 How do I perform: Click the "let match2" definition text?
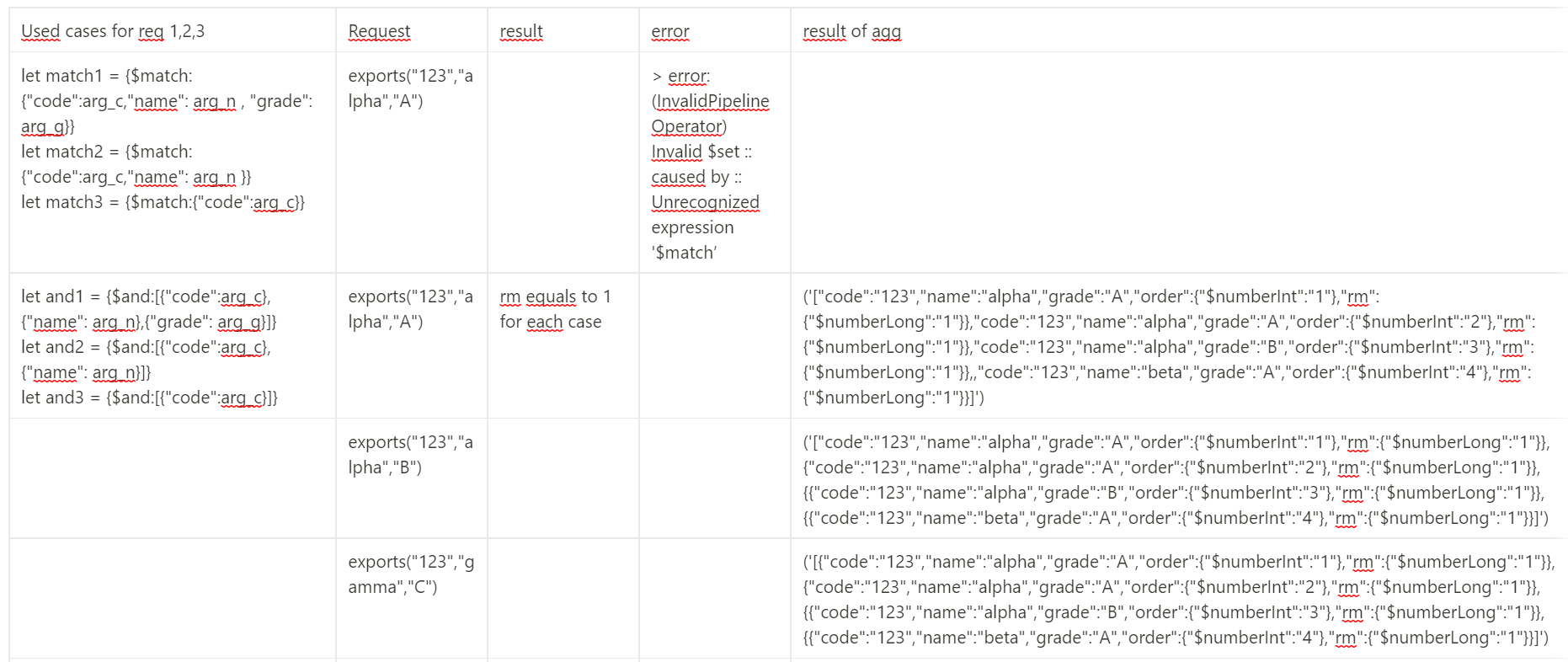point(106,152)
